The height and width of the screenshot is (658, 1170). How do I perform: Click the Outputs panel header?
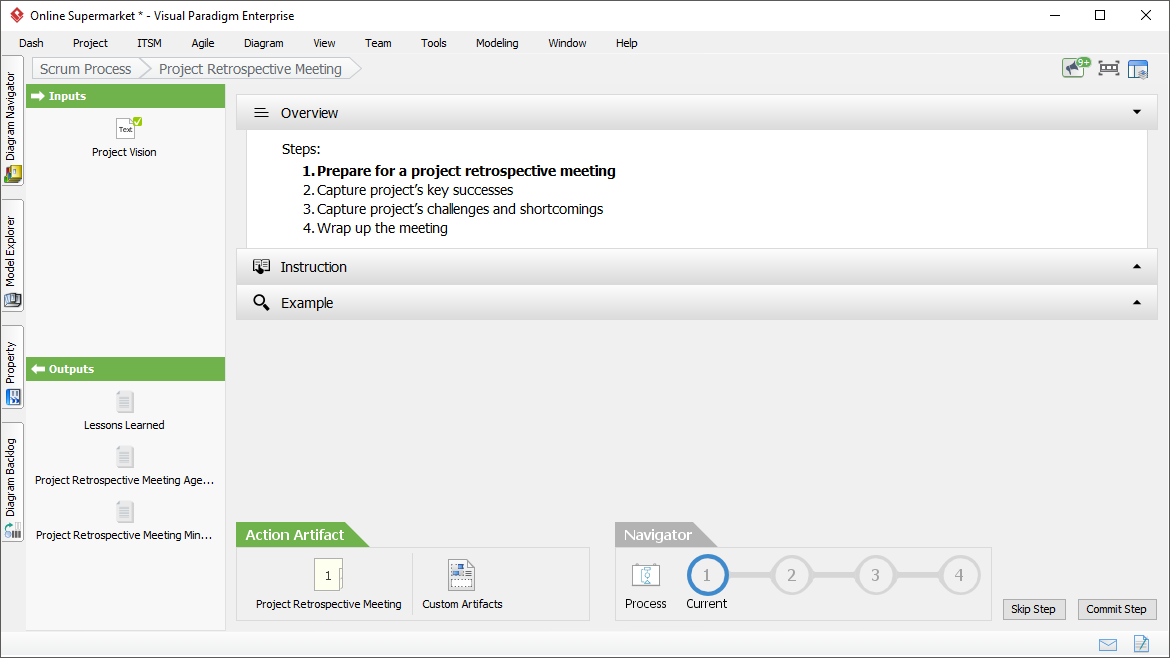pyautogui.click(x=125, y=369)
